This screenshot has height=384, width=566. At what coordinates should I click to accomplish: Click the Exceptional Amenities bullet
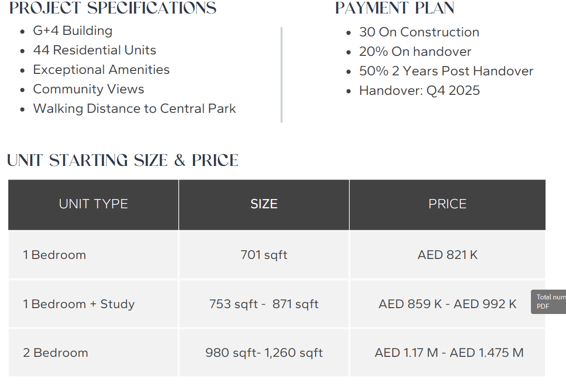101,70
